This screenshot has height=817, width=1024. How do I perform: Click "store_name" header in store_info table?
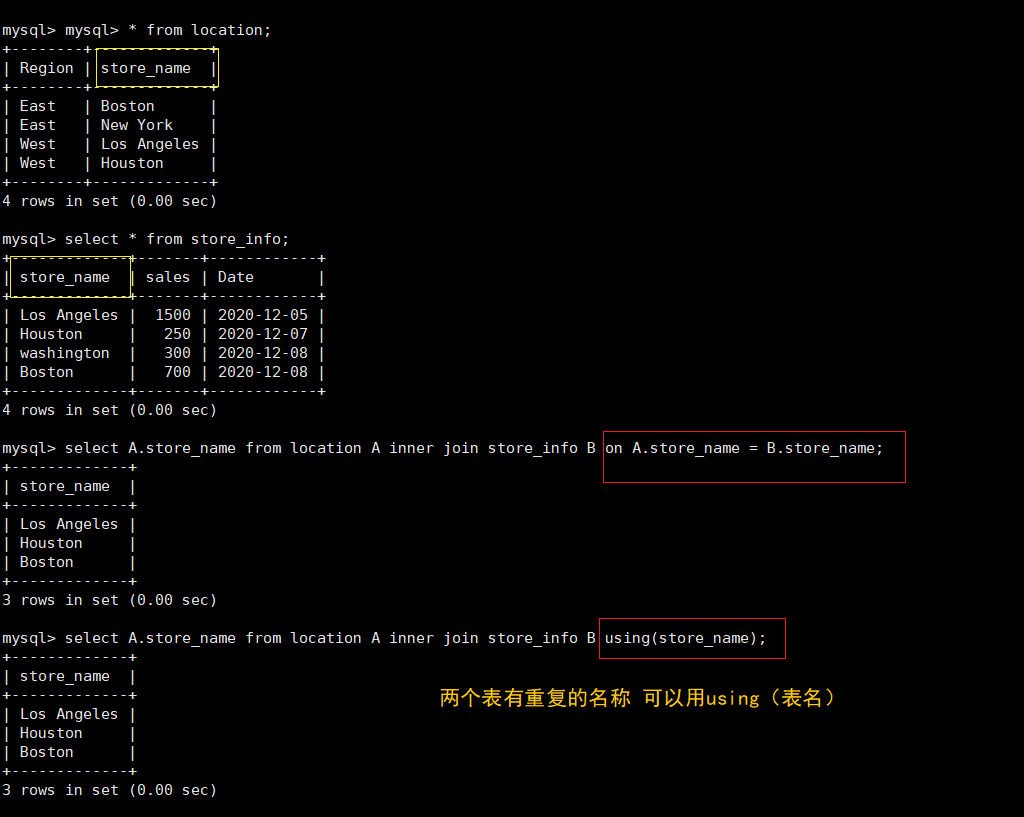pos(65,277)
